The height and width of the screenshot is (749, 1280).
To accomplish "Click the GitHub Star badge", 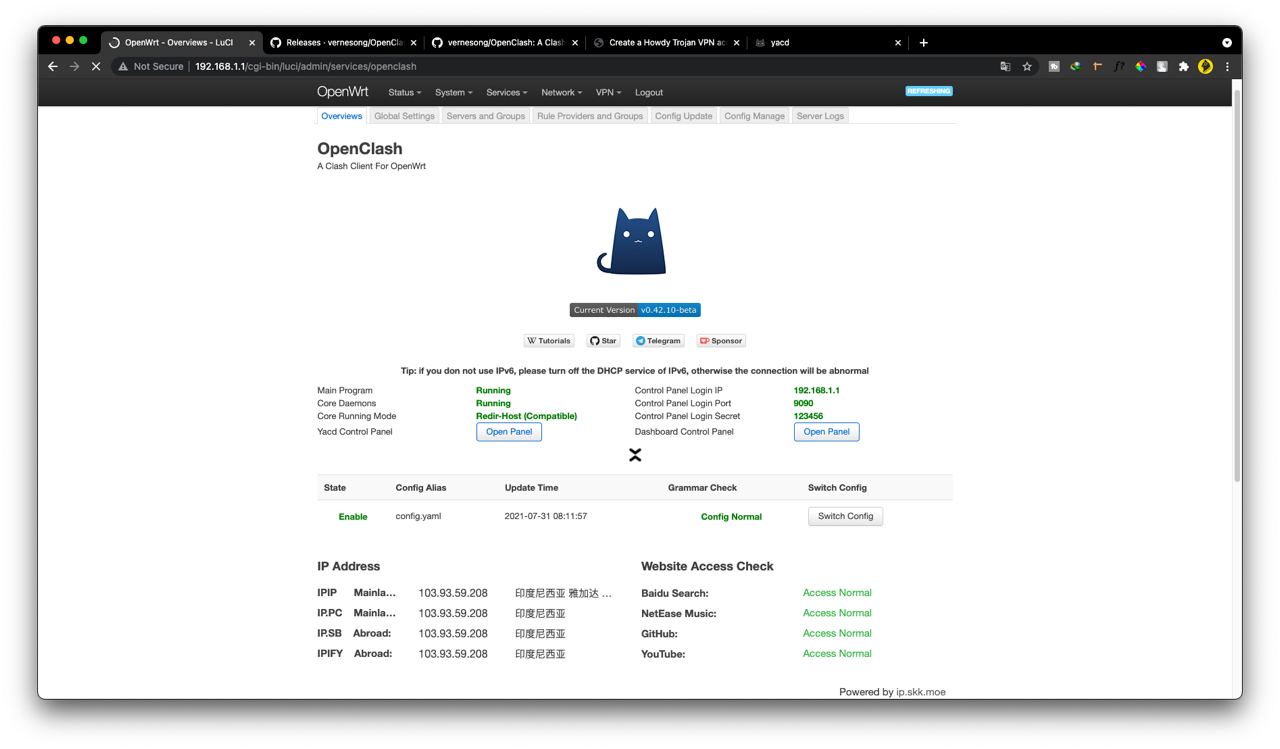I will [603, 341].
